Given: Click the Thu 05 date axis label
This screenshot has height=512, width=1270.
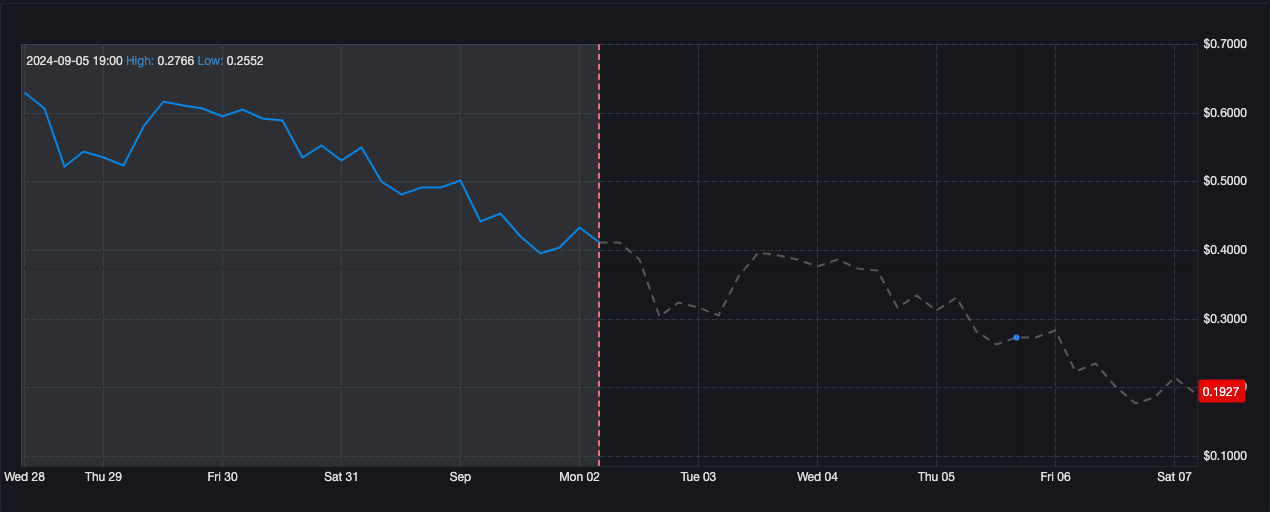Looking at the screenshot, I should (x=936, y=477).
